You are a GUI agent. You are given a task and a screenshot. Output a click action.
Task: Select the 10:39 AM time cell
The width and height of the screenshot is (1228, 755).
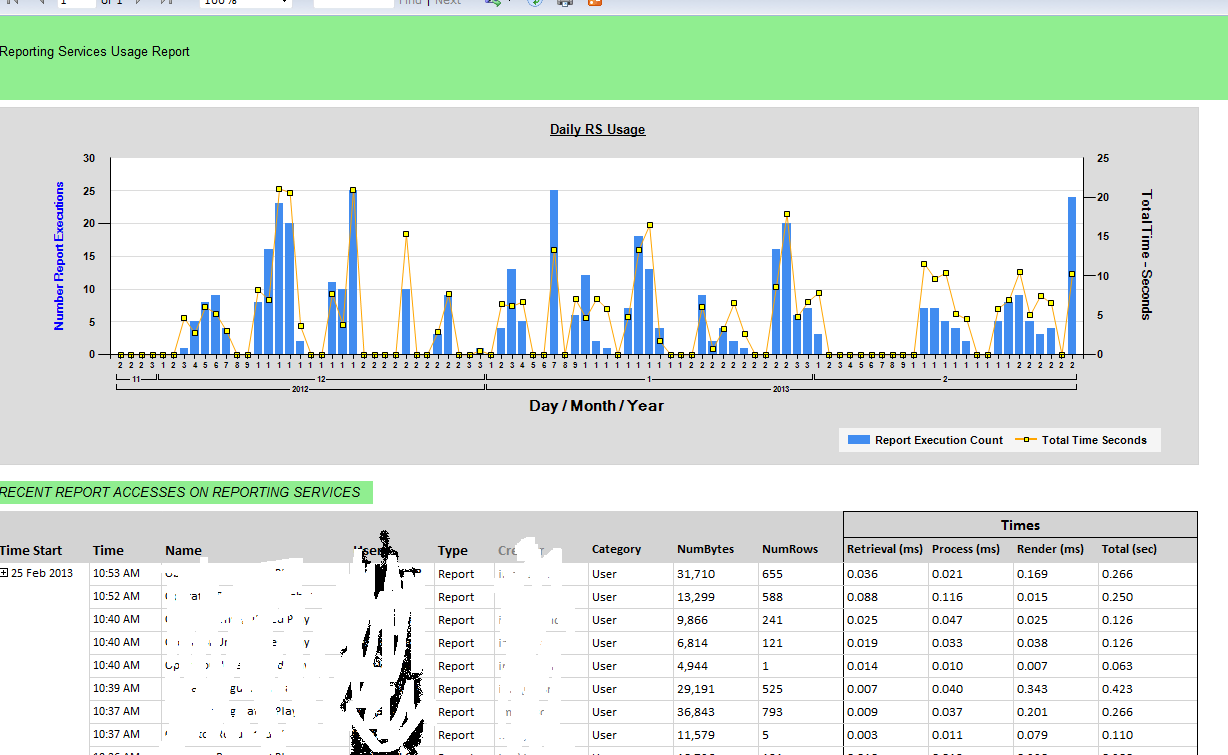coord(116,689)
